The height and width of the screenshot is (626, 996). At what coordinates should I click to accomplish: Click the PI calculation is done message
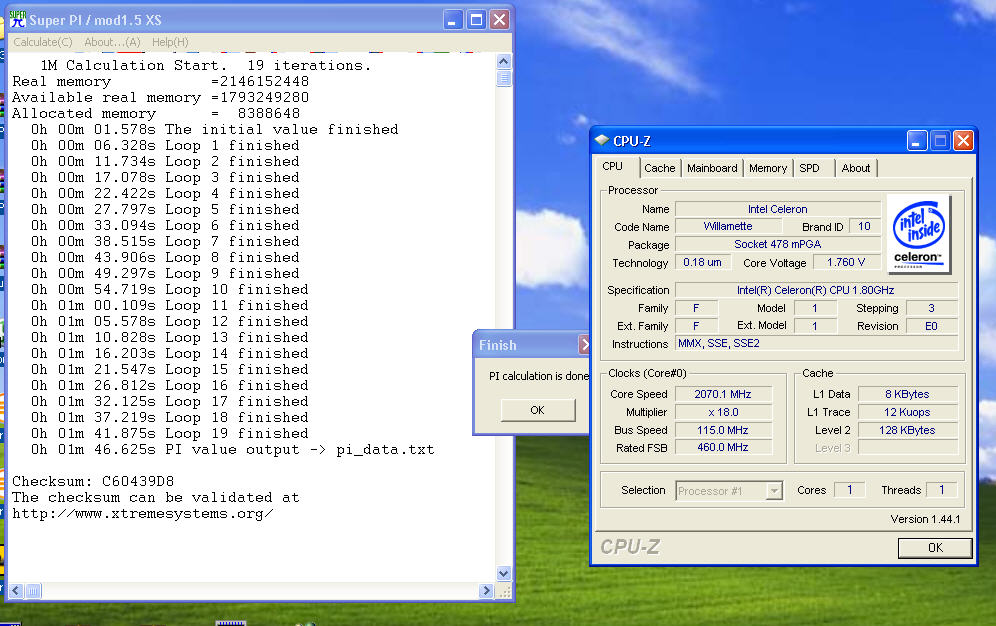pyautogui.click(x=539, y=376)
